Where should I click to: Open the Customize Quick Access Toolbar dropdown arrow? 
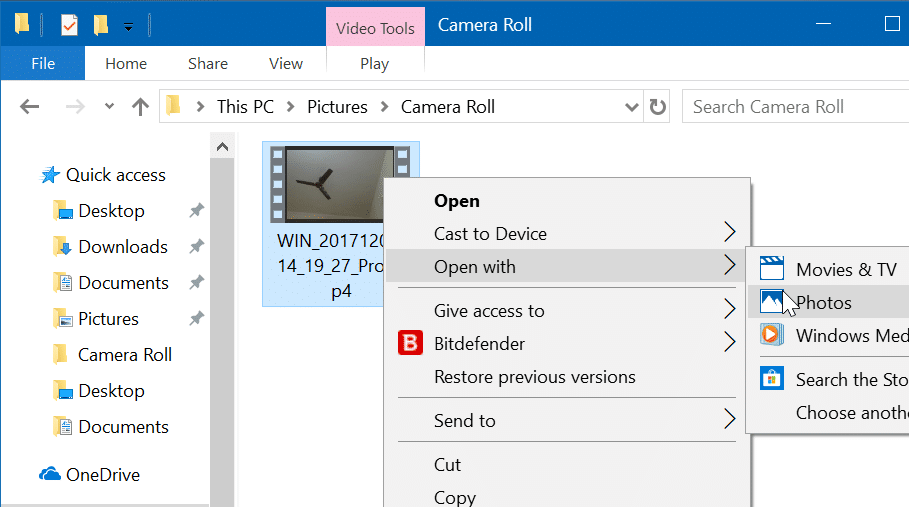pos(128,26)
